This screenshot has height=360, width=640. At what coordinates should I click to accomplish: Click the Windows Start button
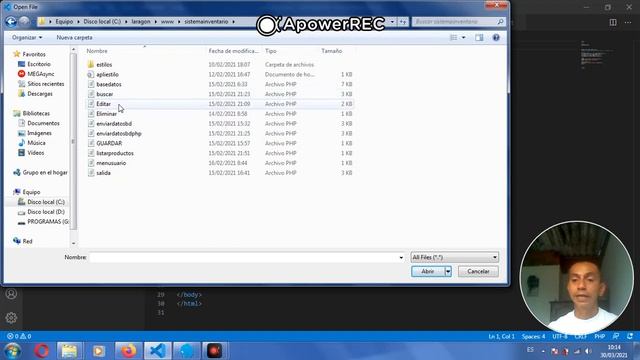13,351
